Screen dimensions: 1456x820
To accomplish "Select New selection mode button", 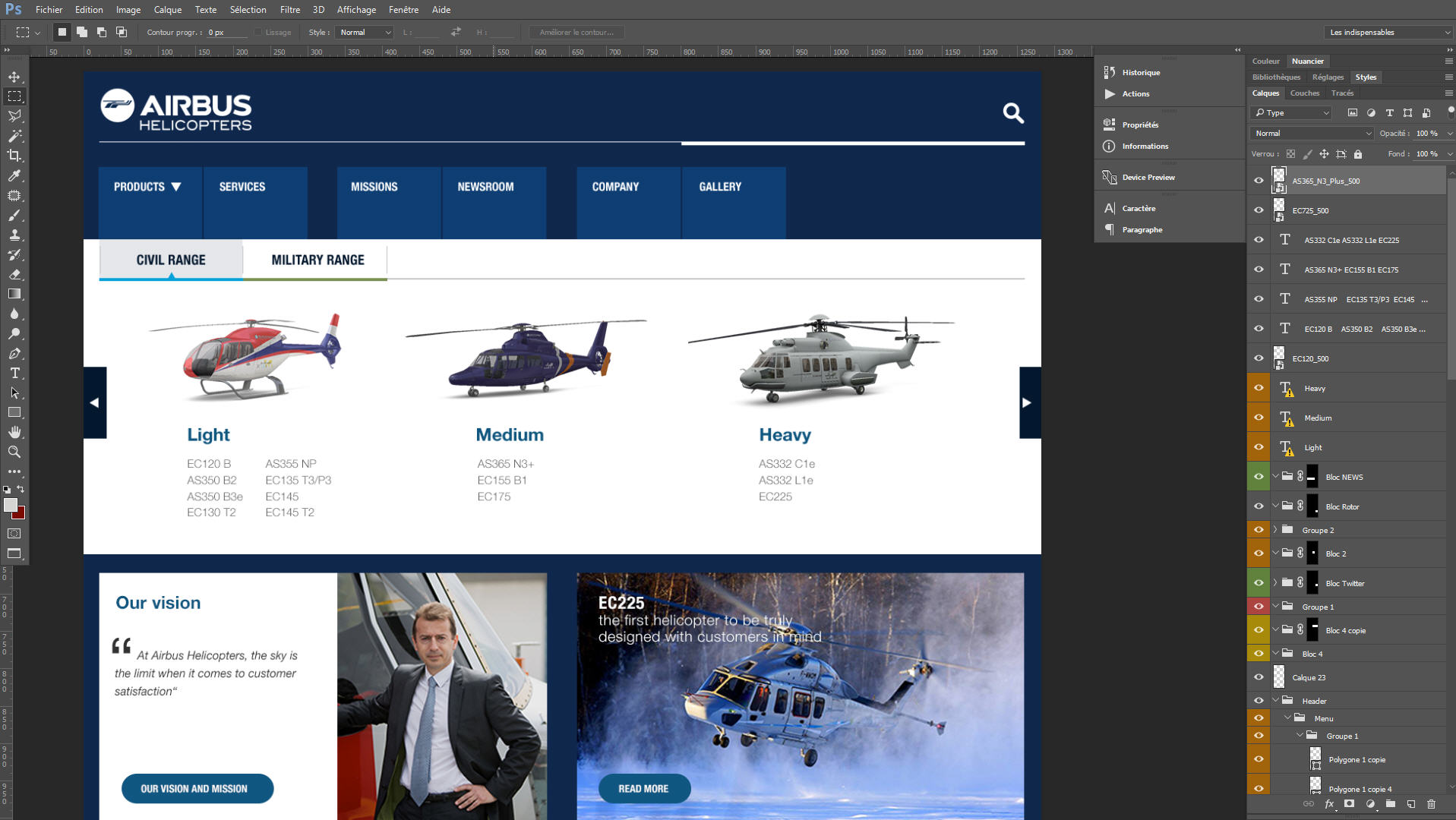I will (x=62, y=32).
